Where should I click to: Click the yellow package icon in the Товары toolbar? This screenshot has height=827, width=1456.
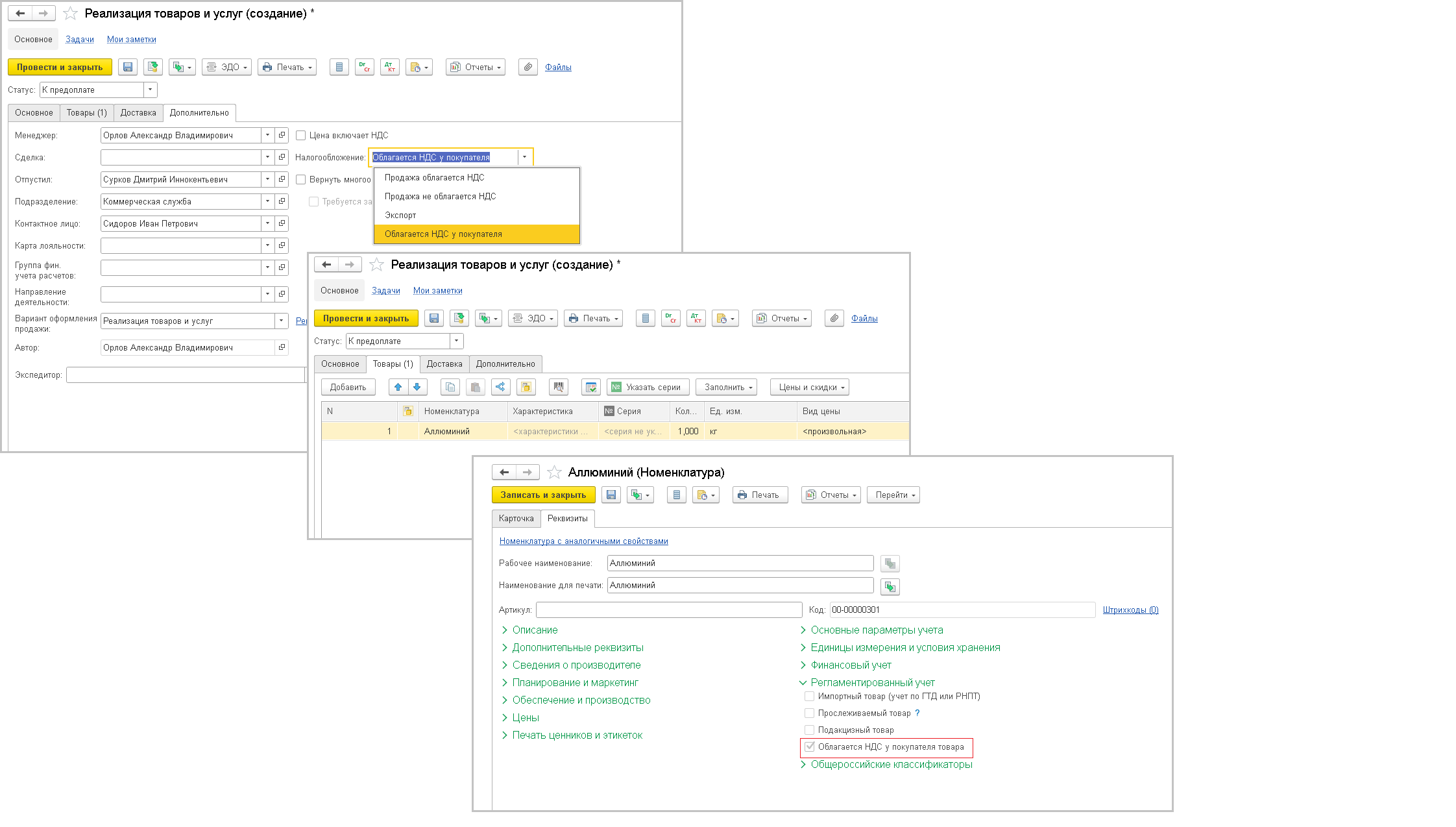[x=526, y=388]
